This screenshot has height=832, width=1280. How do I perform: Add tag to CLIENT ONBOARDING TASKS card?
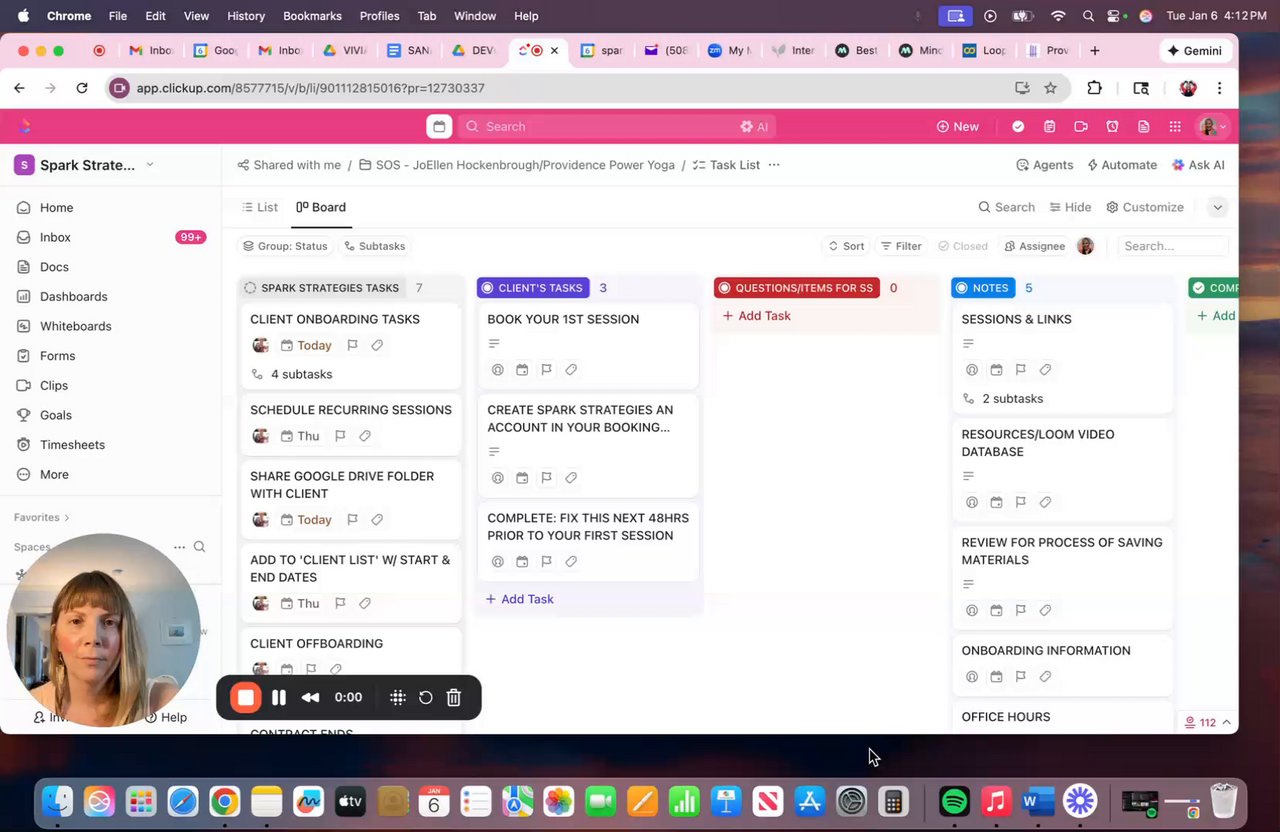[x=377, y=345]
